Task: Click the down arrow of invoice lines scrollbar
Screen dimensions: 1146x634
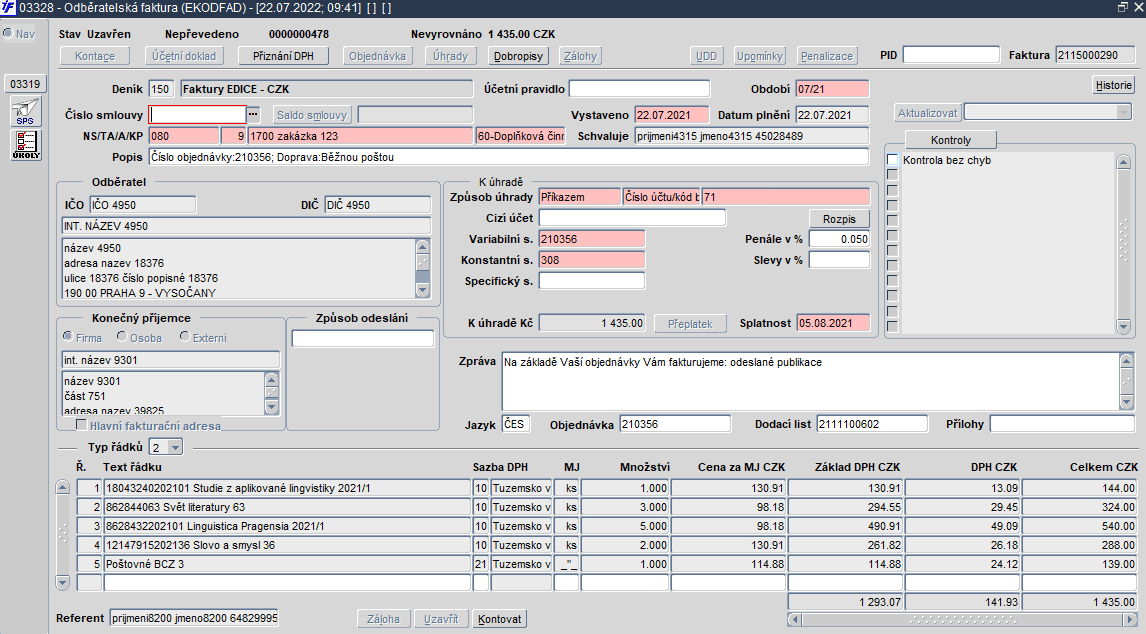Action: tap(62, 582)
